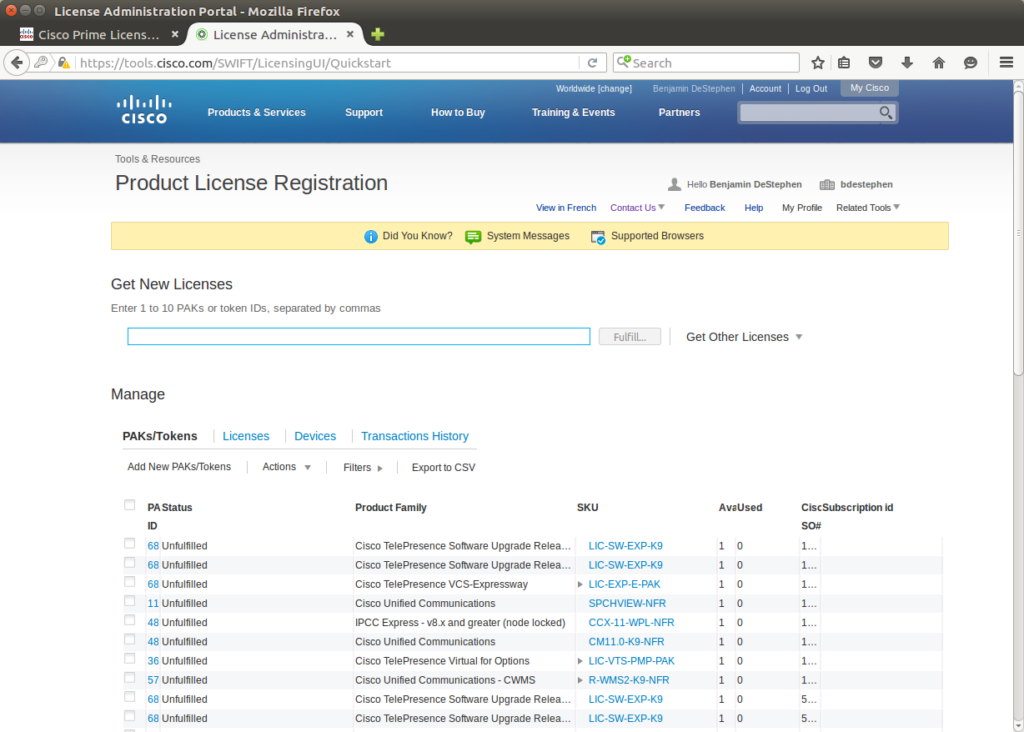Screen dimensions: 1024x732
Task: Click the Fulfill button
Action: [630, 337]
